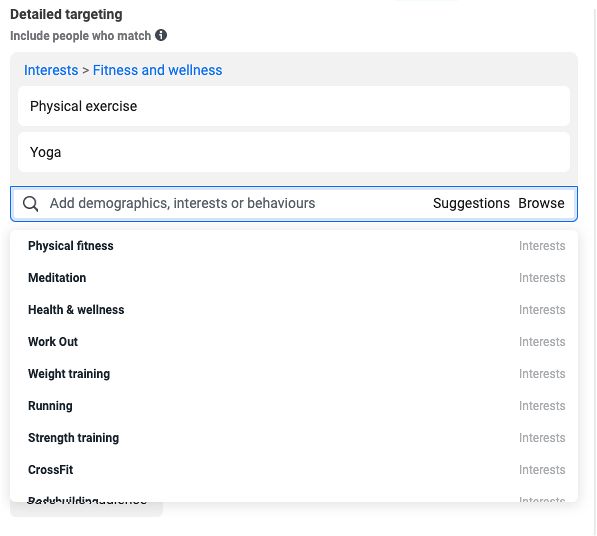This screenshot has height=536, width=597.
Task: Choose Meditation from suggestions list
Action: [294, 278]
